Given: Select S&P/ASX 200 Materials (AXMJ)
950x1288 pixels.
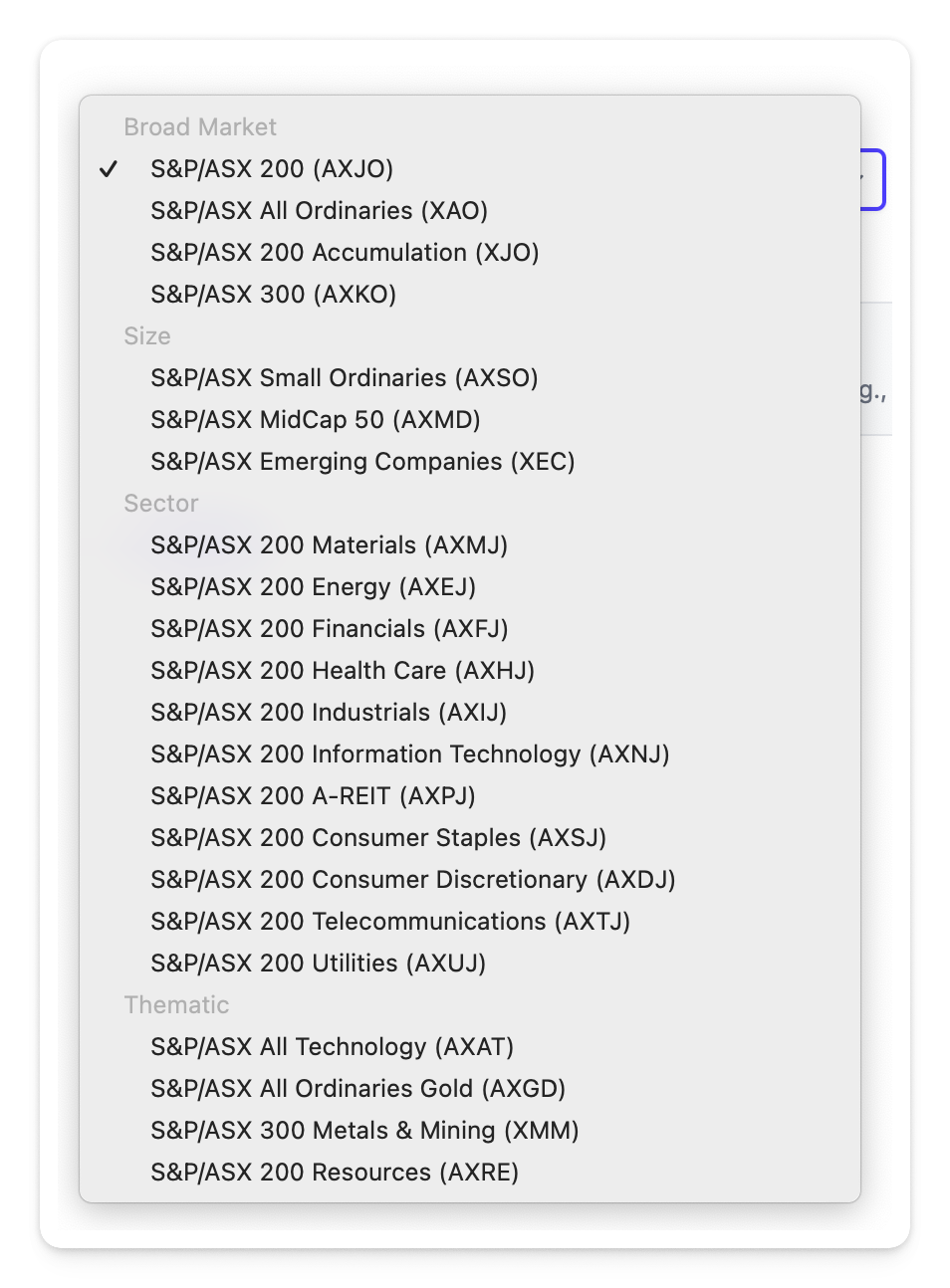Looking at the screenshot, I should tap(329, 545).
